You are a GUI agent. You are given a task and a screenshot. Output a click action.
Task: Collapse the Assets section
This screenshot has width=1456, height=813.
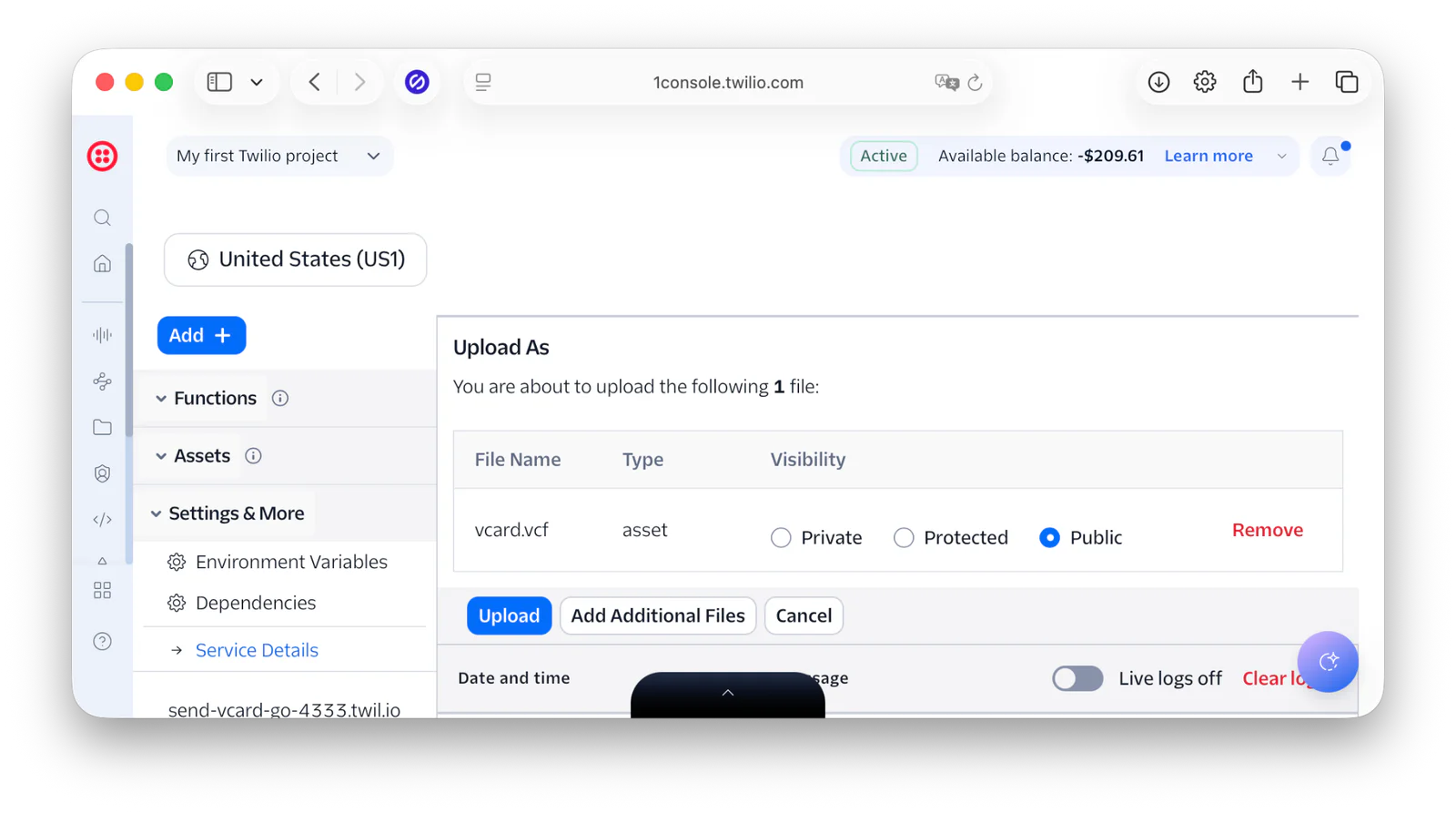161,455
